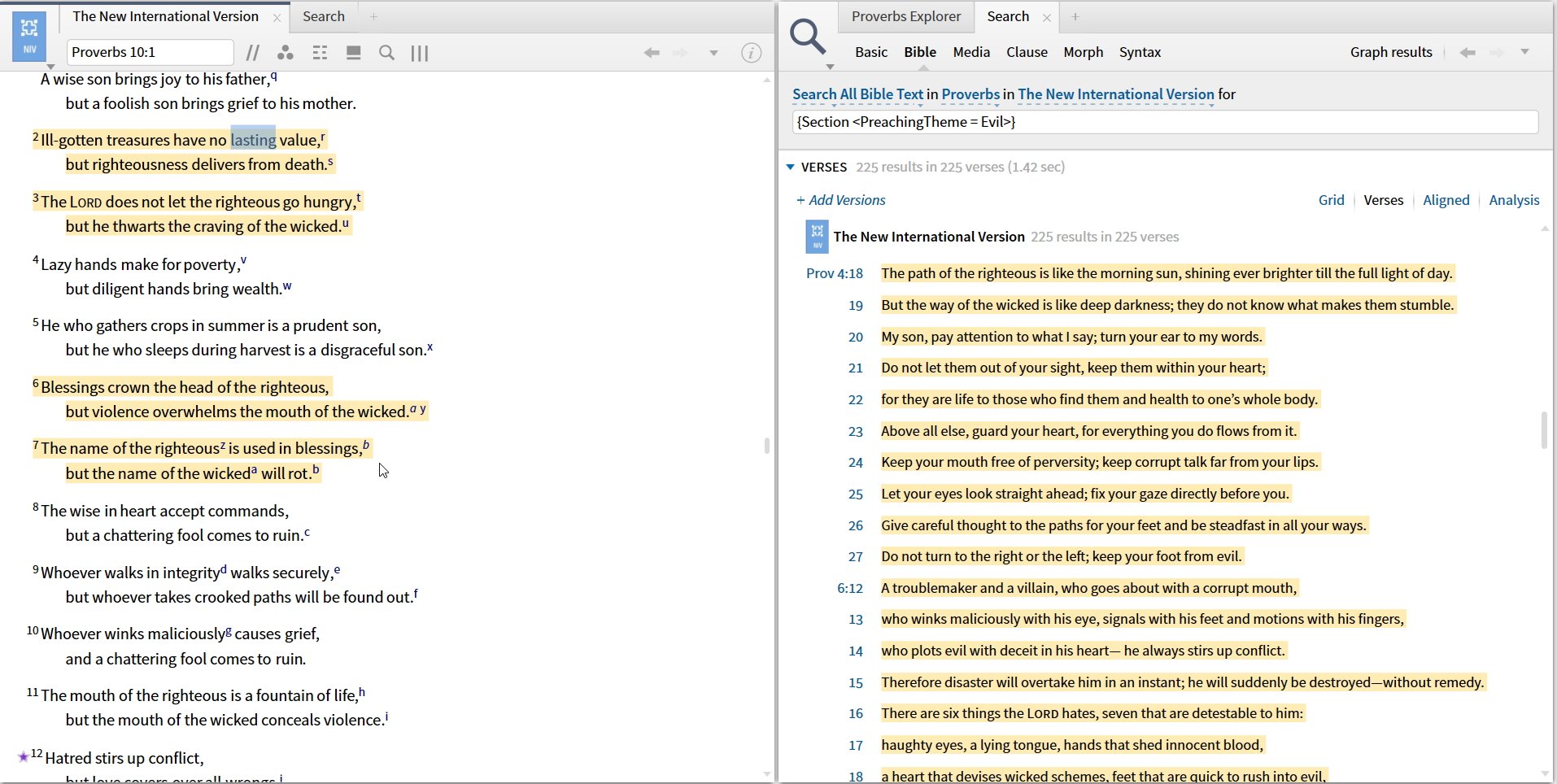Select Syntax search type
Image resolution: width=1557 pixels, height=784 pixels.
(x=1140, y=52)
